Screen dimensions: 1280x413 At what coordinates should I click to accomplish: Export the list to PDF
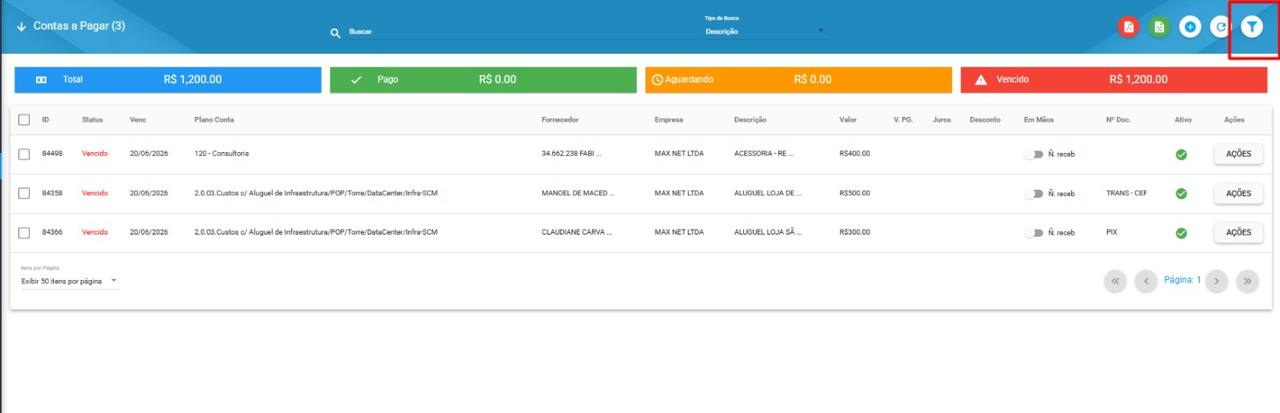[1129, 27]
